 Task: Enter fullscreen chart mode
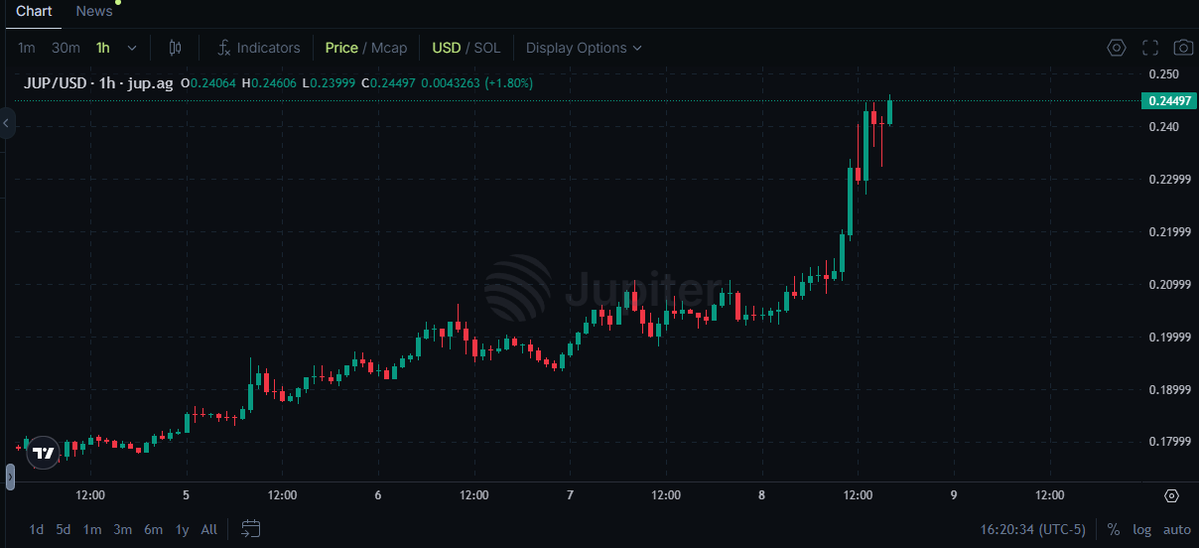click(x=1150, y=48)
